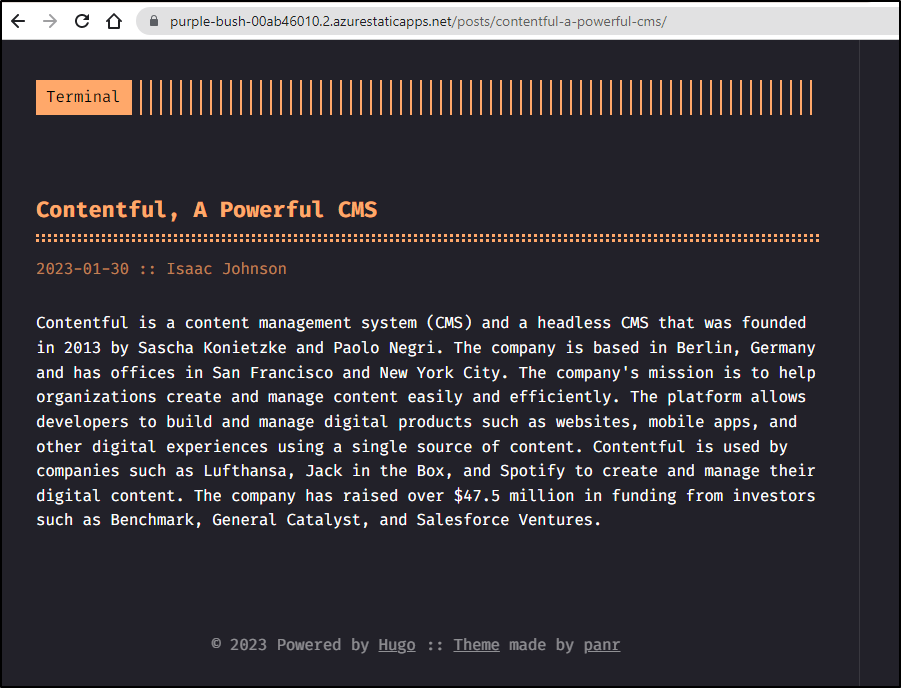This screenshot has width=901, height=688.
Task: Click the browser forward arrow
Action: (x=50, y=21)
